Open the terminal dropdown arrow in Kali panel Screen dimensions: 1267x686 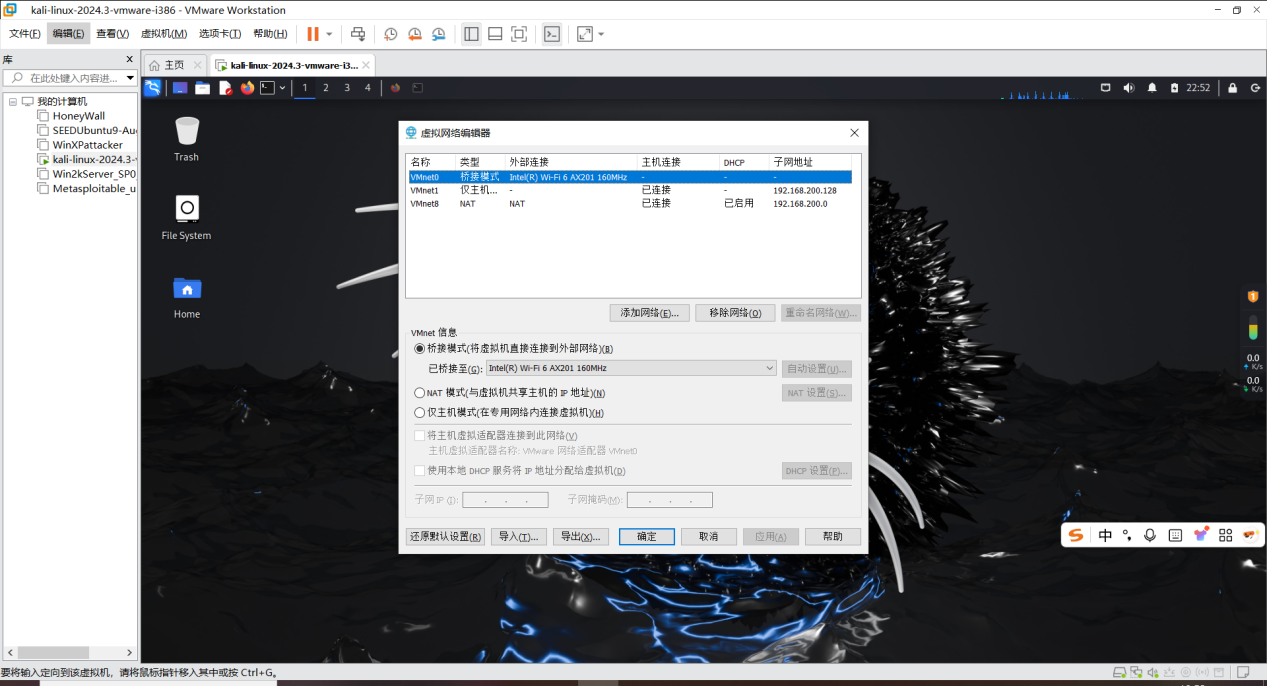(x=283, y=88)
